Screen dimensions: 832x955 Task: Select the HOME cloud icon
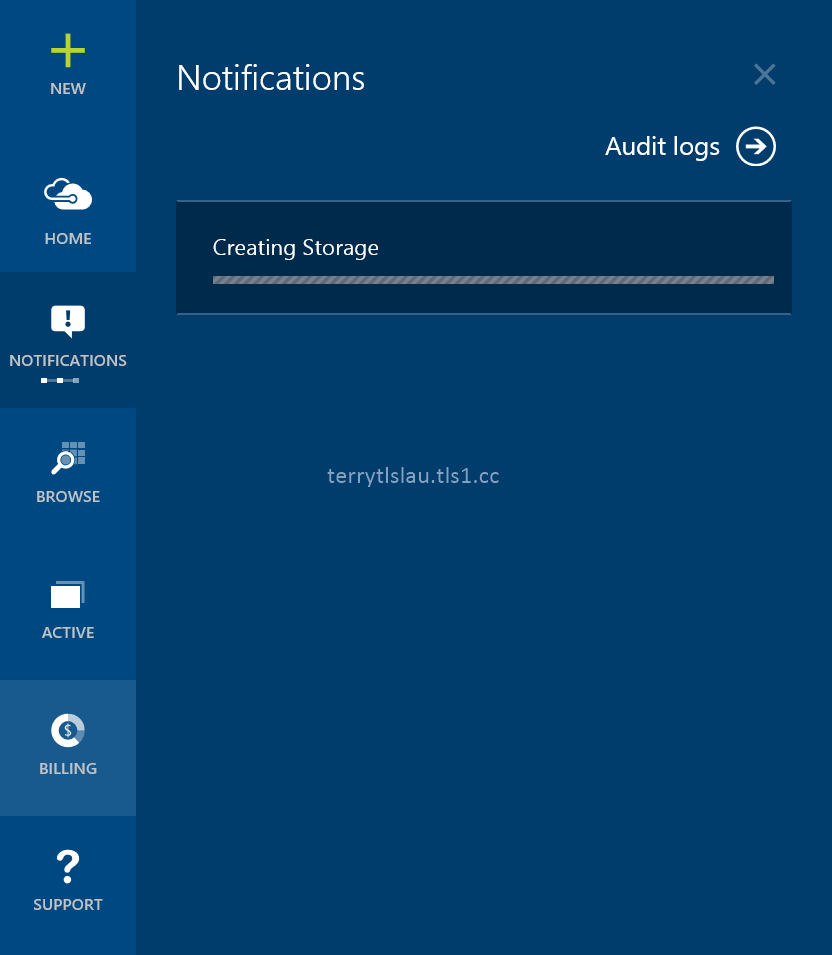click(x=67, y=193)
